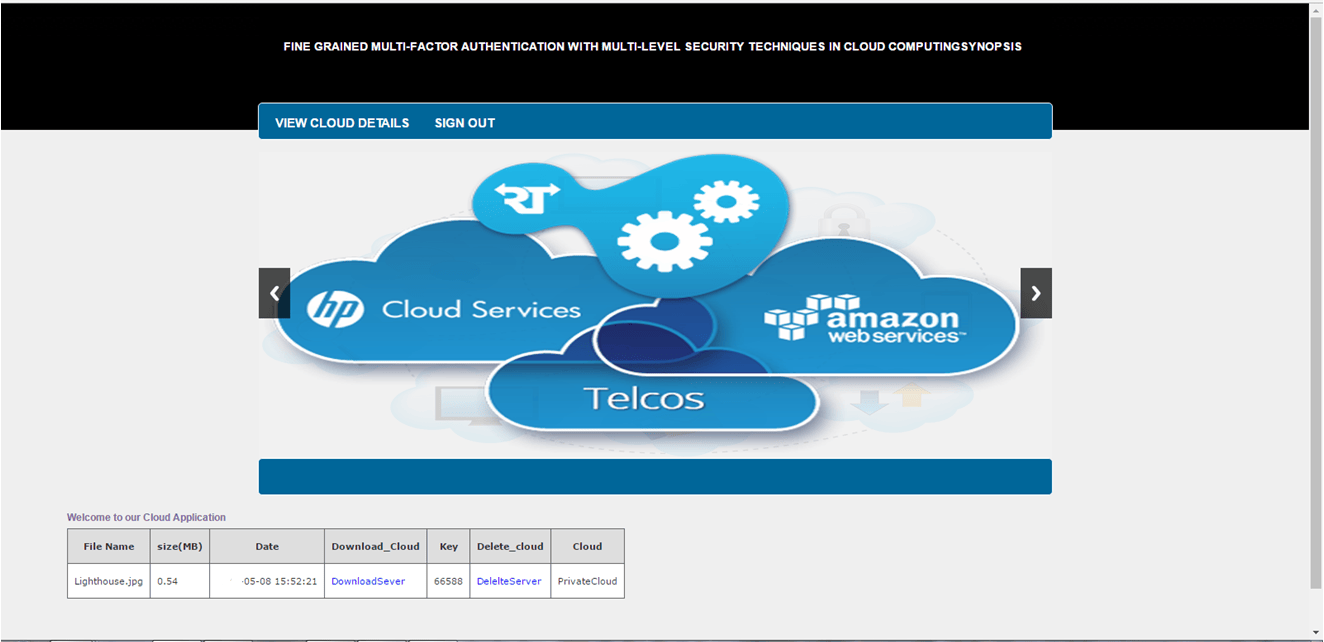Click the DelelteServer link for Lighthouse.jpg

509,581
